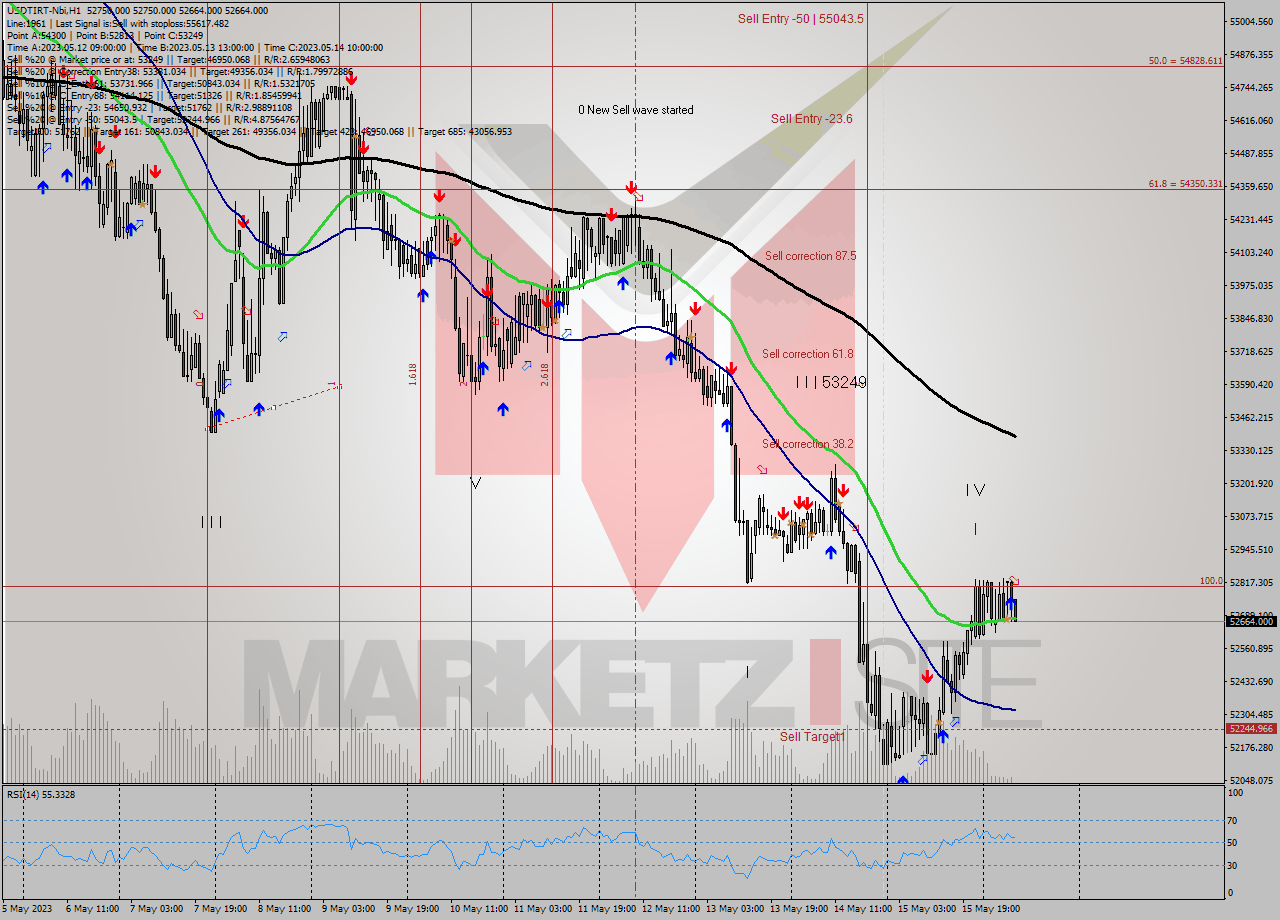Screen dimensions: 1280x920
Task: Click the '10 May 11:00' time axis label
Action: pos(478,909)
